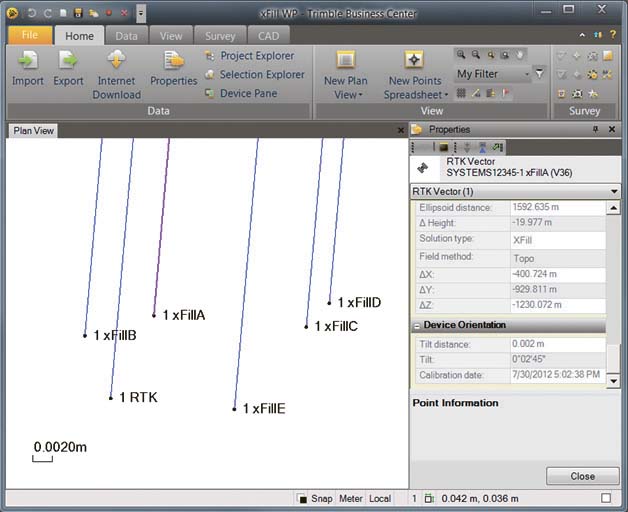Click the line/measure icon beside grid
The image size is (628, 512).
coord(476,93)
